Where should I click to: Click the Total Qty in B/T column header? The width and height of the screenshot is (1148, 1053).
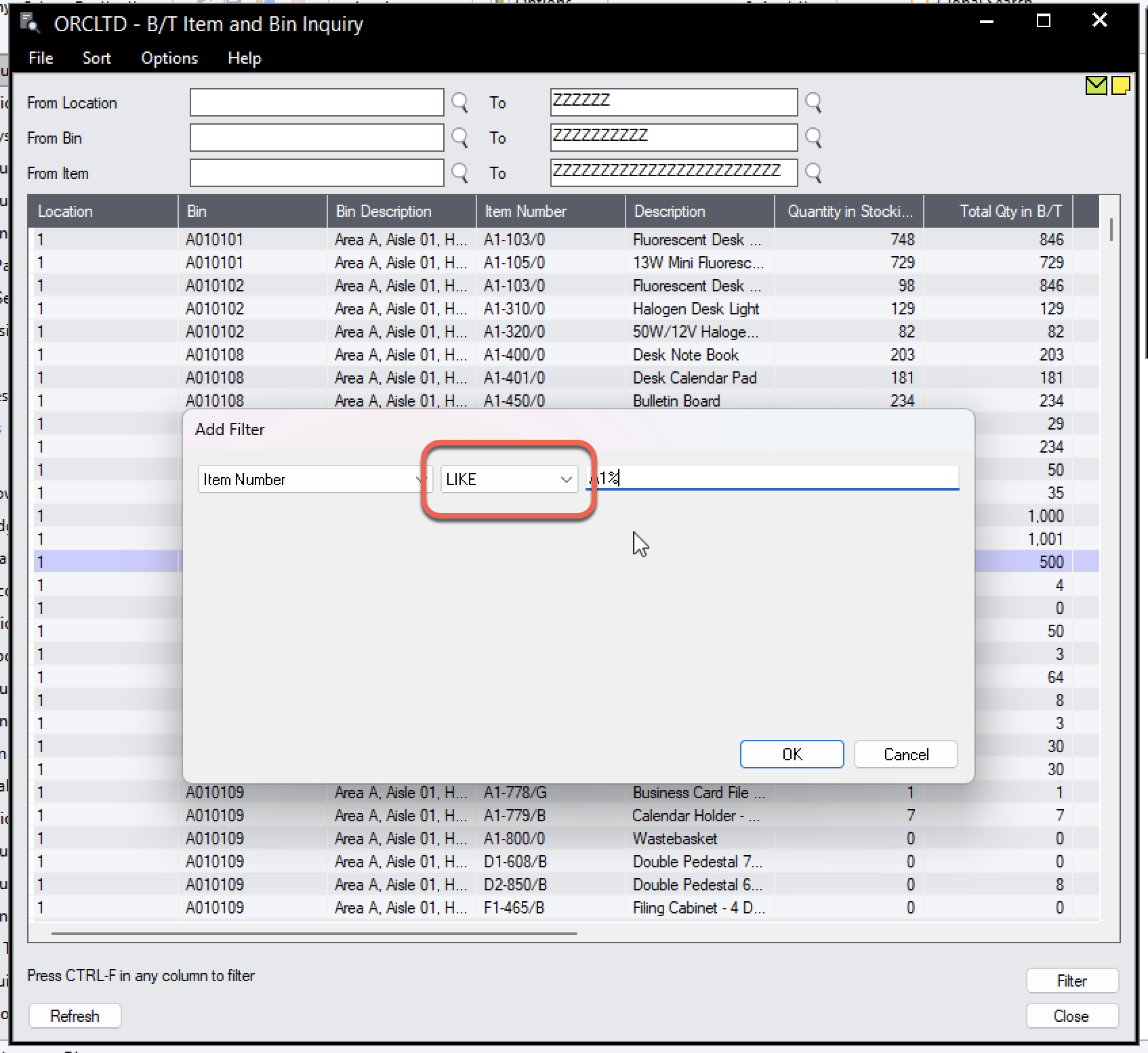[x=1010, y=211]
